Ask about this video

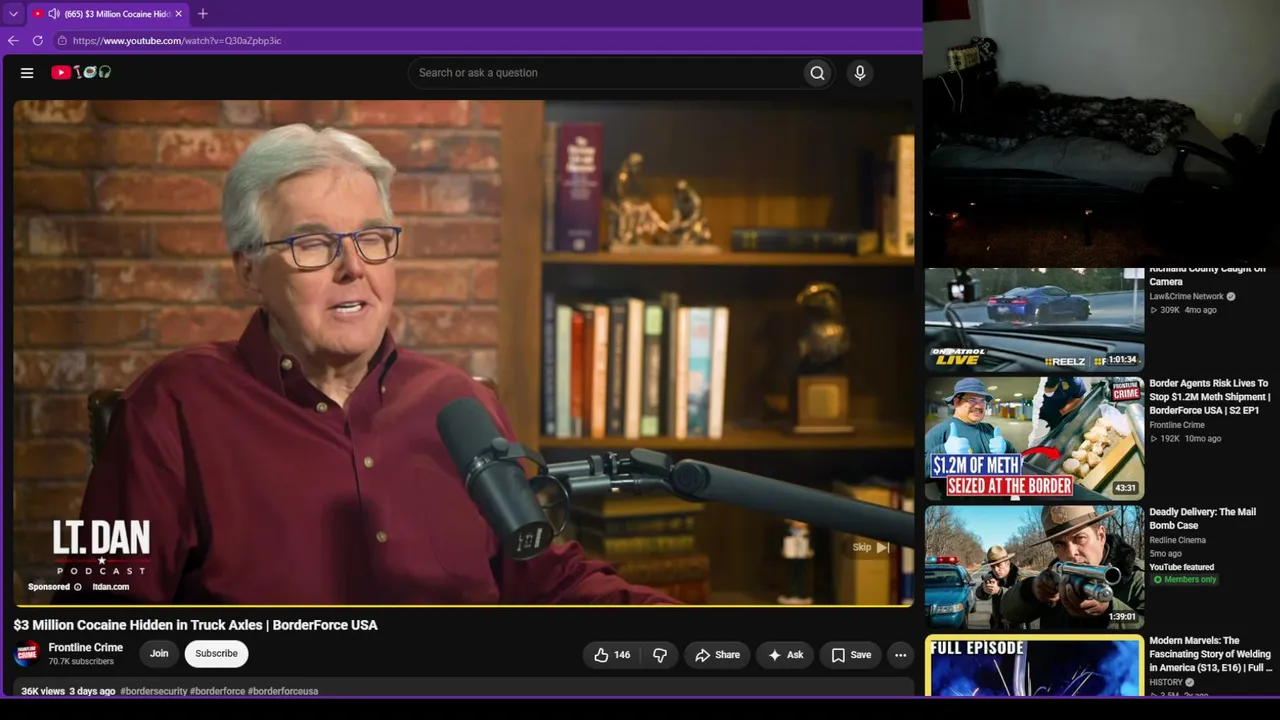(x=785, y=655)
